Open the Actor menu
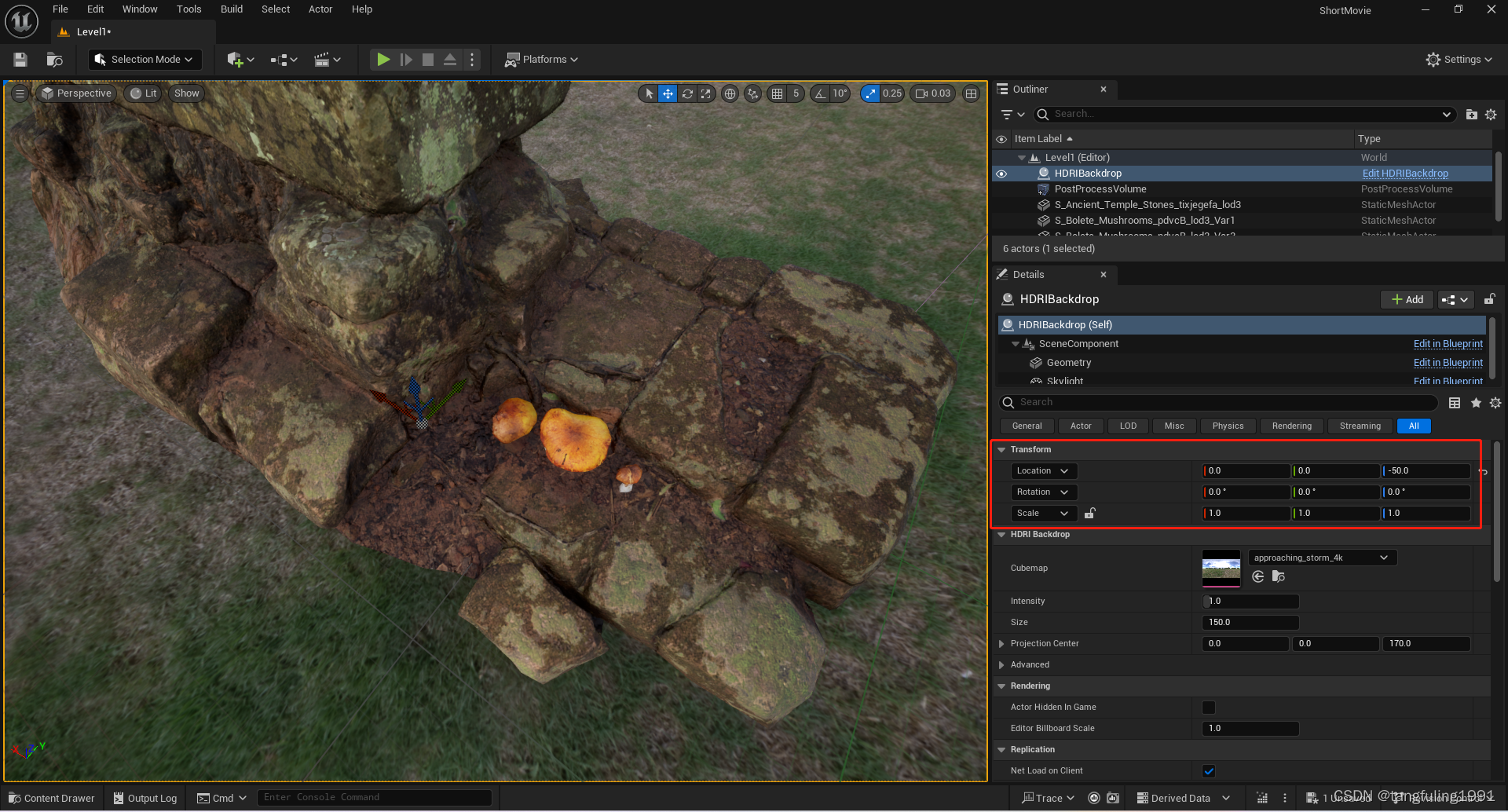This screenshot has height=812, width=1508. tap(320, 9)
